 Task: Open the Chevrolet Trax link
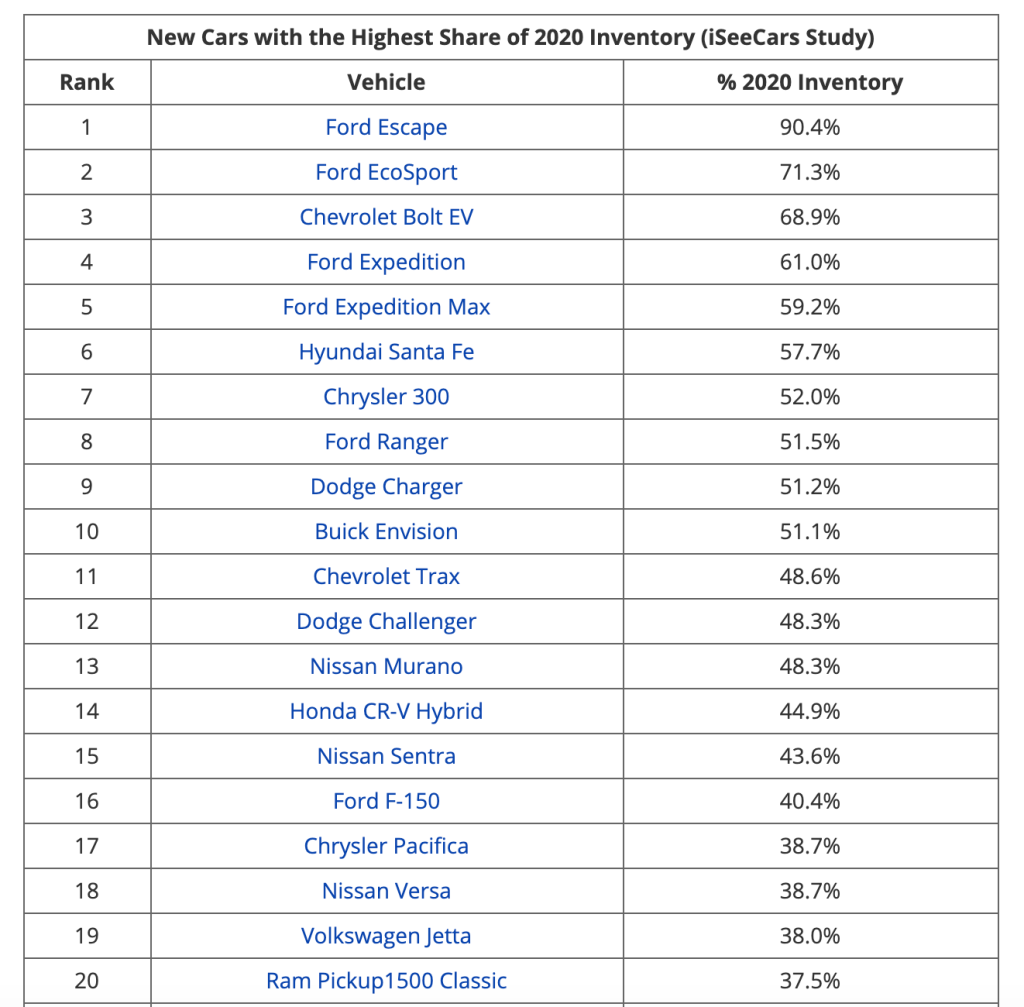386,577
